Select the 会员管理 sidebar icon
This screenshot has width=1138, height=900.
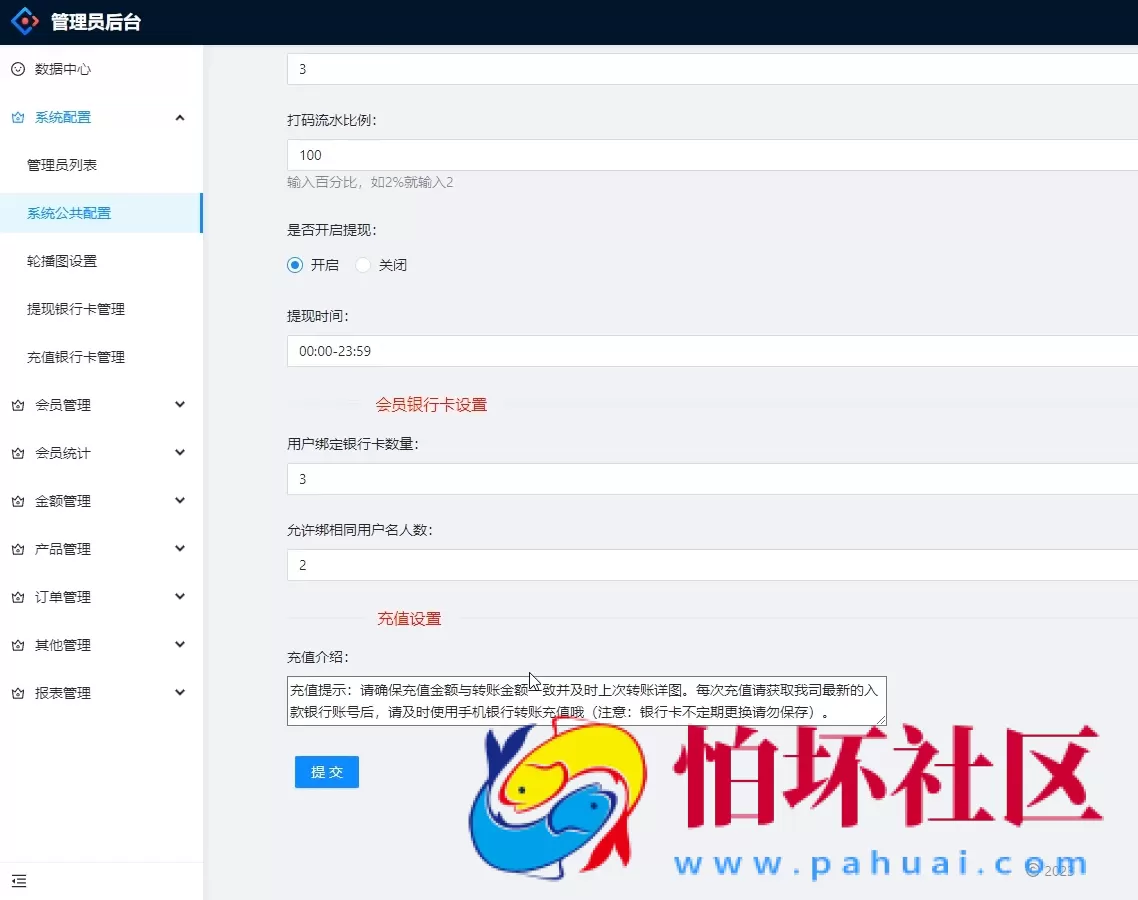(17, 405)
